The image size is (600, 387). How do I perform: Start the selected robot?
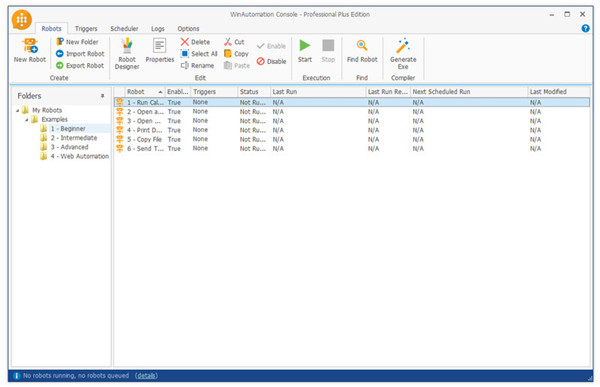pos(305,50)
